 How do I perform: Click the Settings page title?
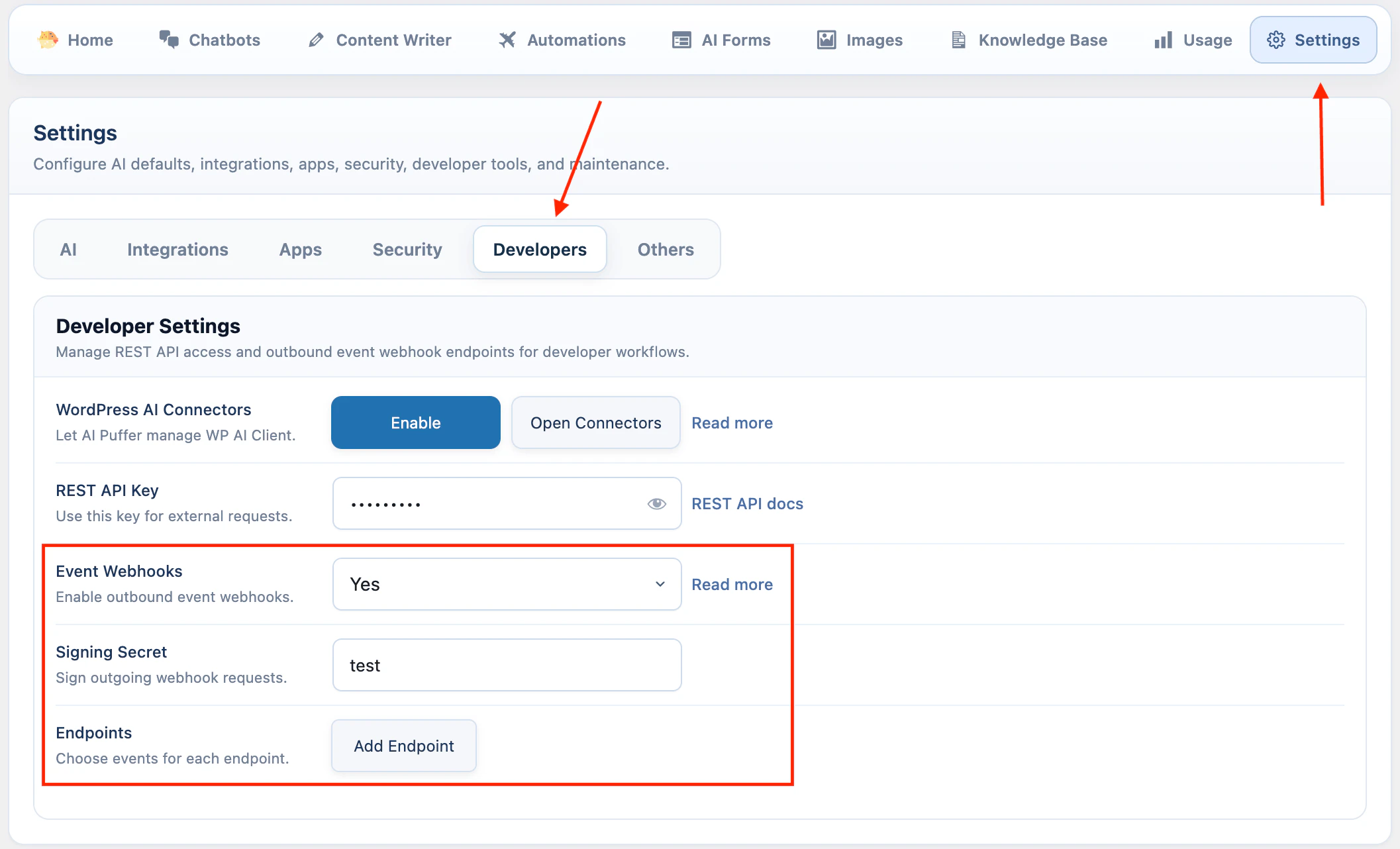click(x=75, y=133)
